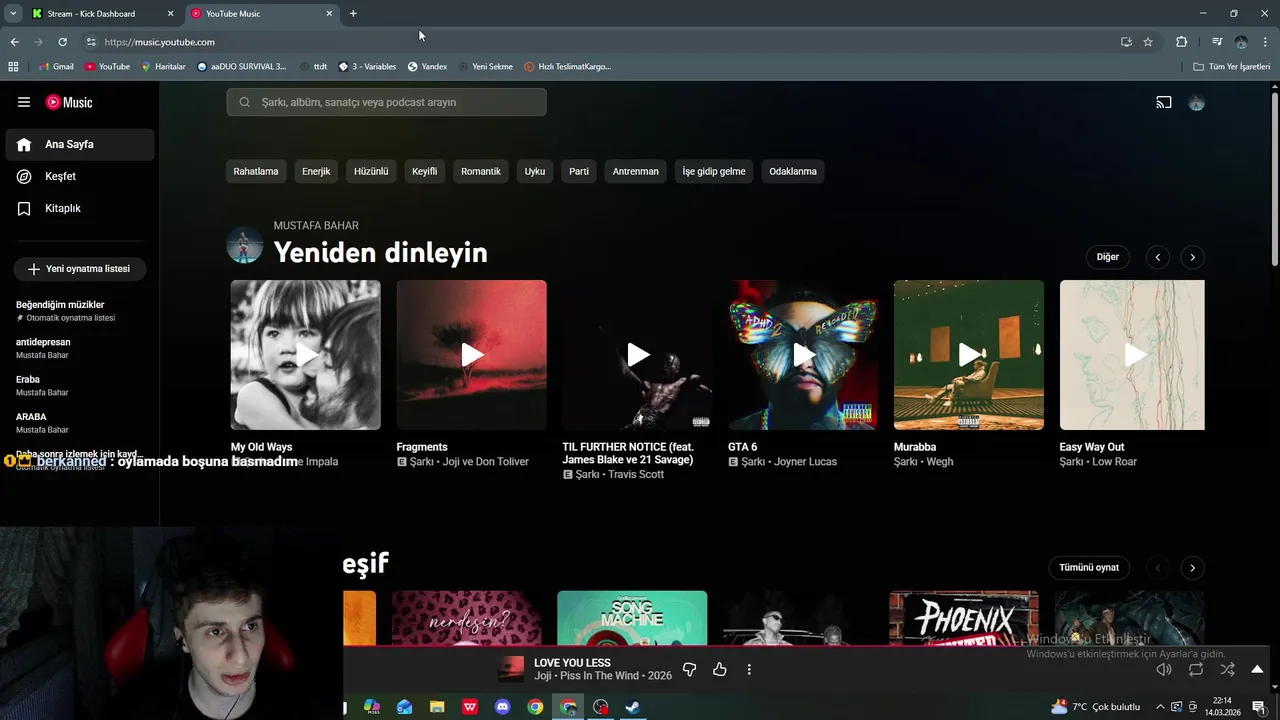Play the Easy Way Out thumbnail
1280x720 pixels.
click(x=1132, y=355)
